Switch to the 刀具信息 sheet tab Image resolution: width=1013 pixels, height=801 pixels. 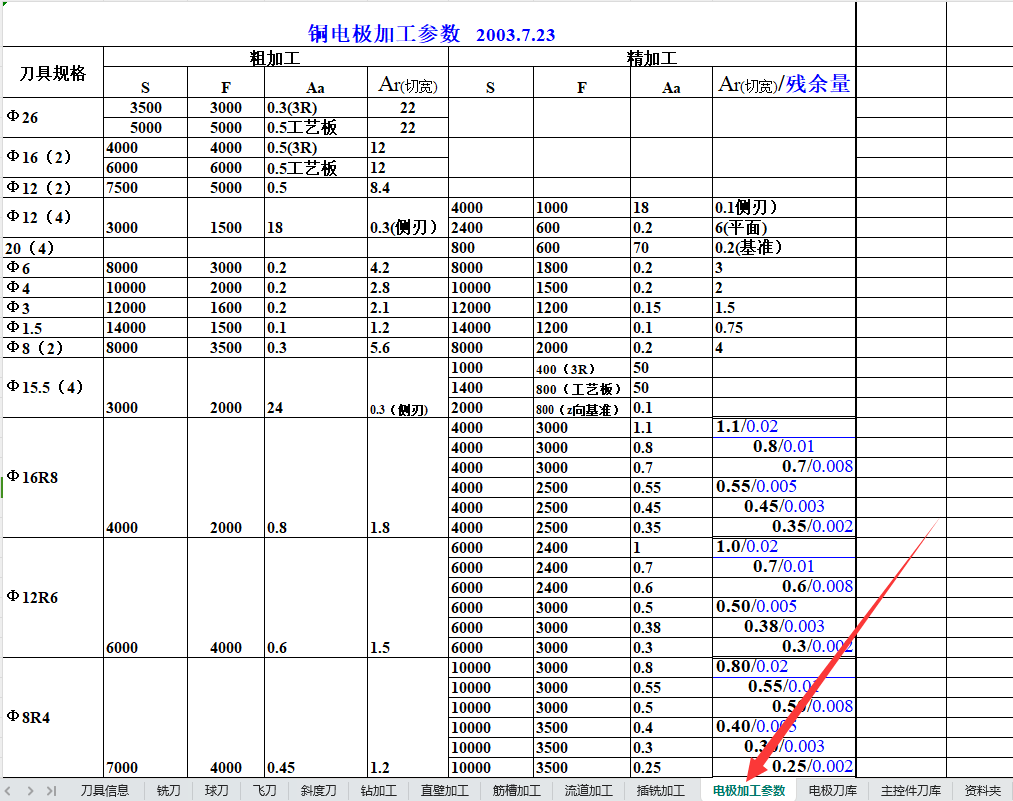(105, 790)
